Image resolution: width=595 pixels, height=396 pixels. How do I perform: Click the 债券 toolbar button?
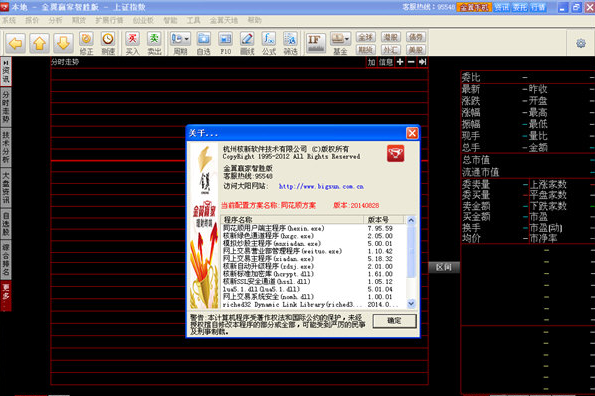[416, 37]
